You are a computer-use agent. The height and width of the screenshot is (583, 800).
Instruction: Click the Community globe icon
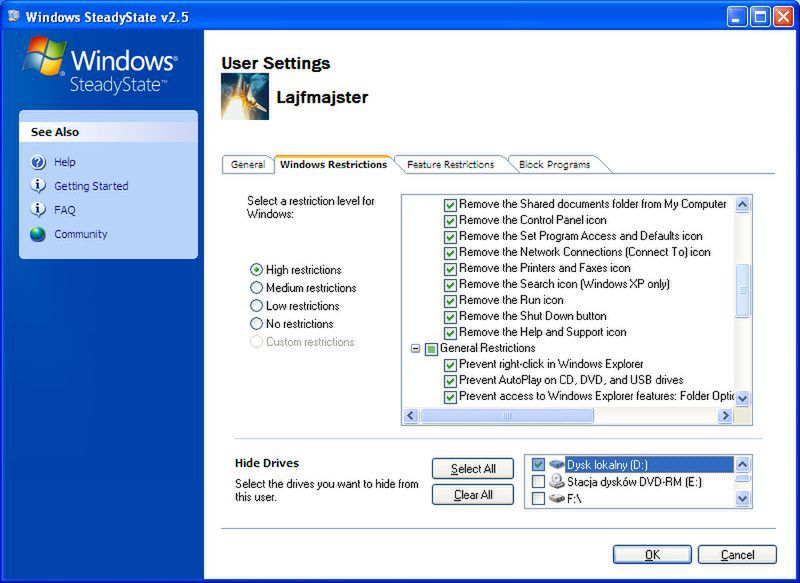[x=38, y=234]
